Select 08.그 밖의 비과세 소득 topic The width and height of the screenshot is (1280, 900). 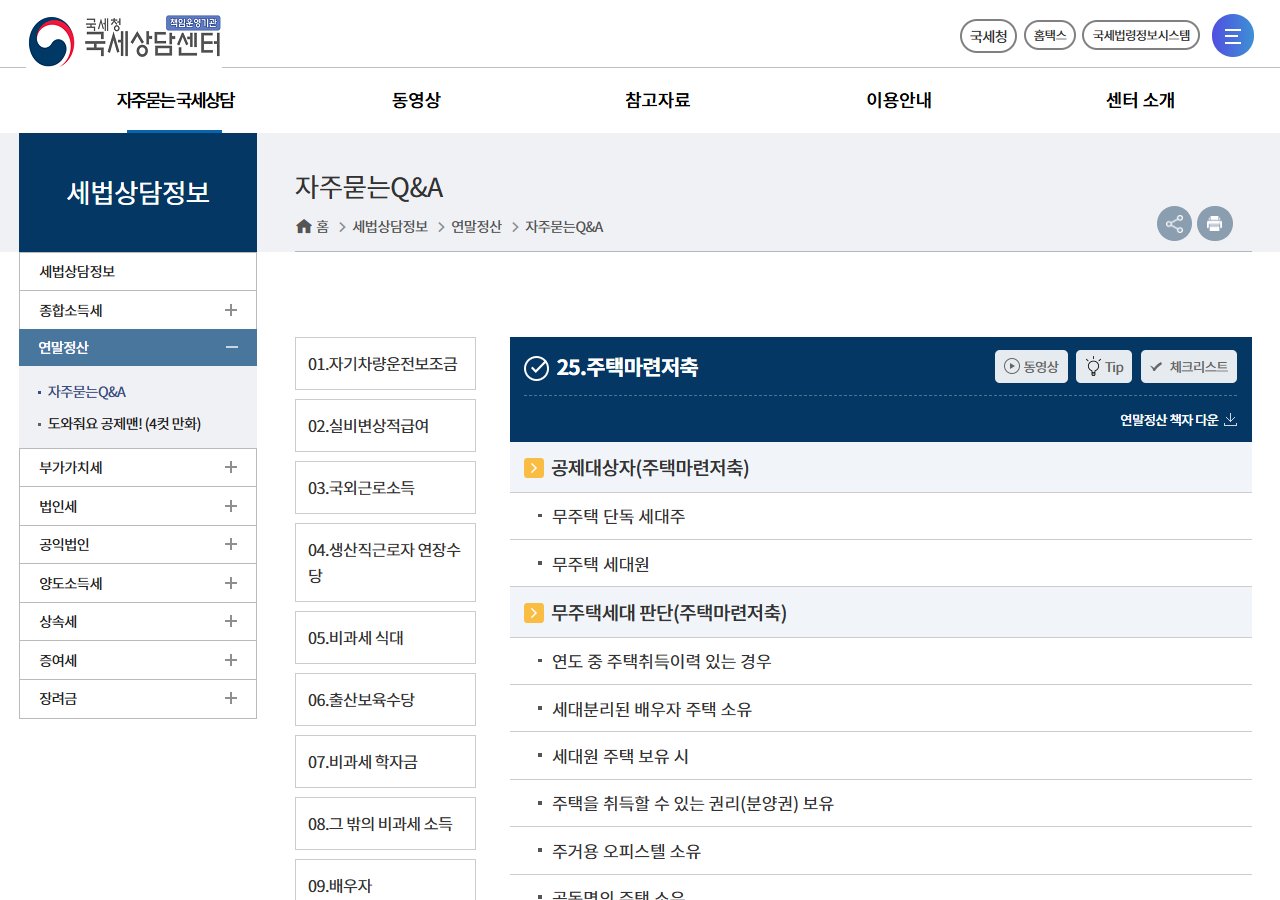[385, 824]
